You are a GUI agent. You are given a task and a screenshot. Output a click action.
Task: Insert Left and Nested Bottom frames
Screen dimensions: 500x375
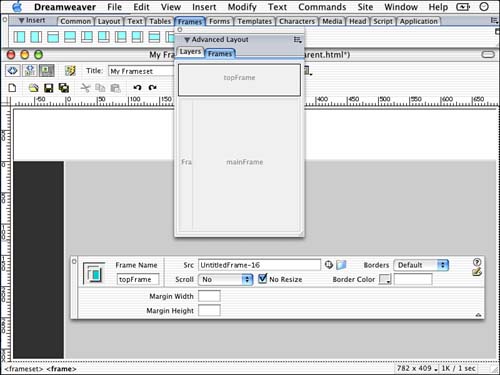(120, 37)
